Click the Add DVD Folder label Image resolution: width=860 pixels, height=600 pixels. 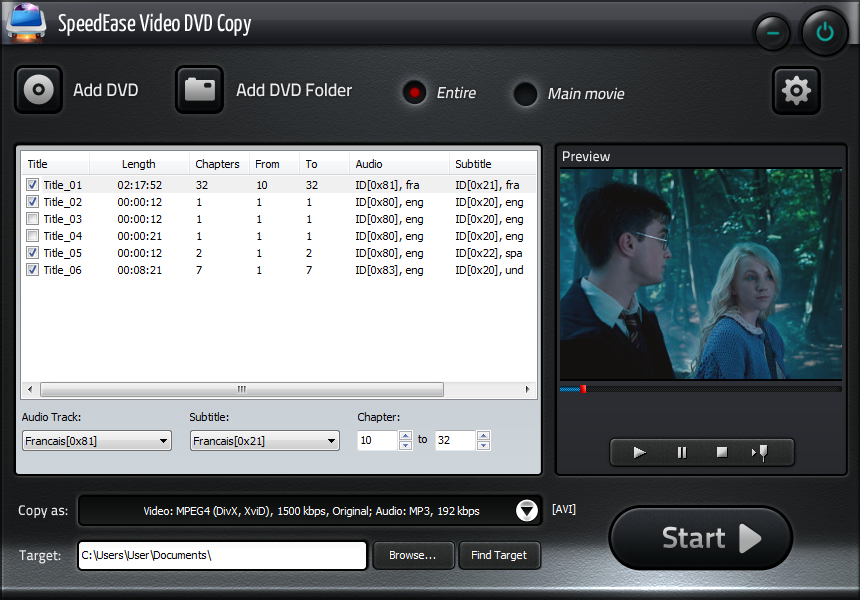[x=294, y=90]
